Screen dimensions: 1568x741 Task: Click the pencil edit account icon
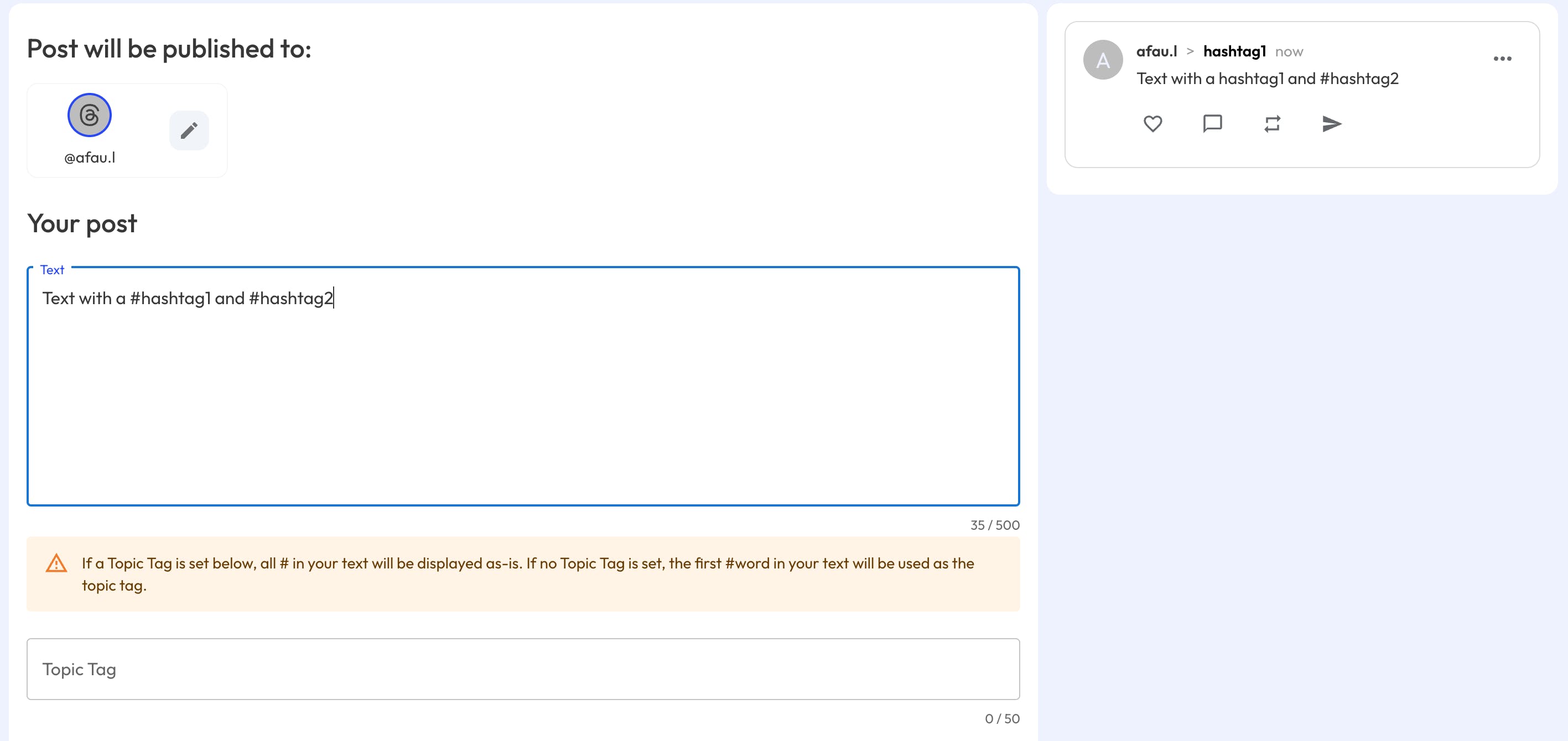click(x=189, y=130)
